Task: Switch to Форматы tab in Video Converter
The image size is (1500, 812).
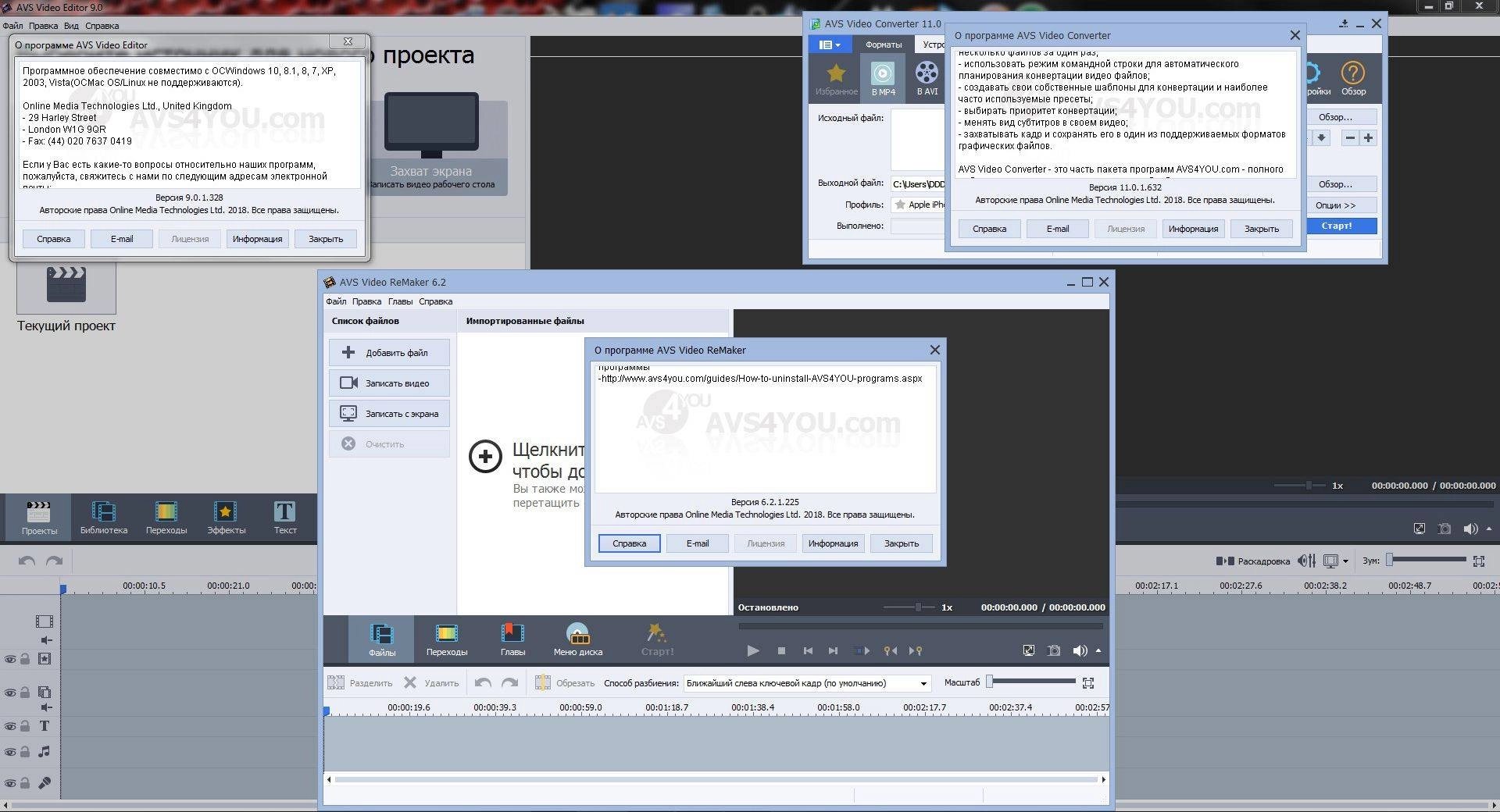Action: tap(883, 45)
